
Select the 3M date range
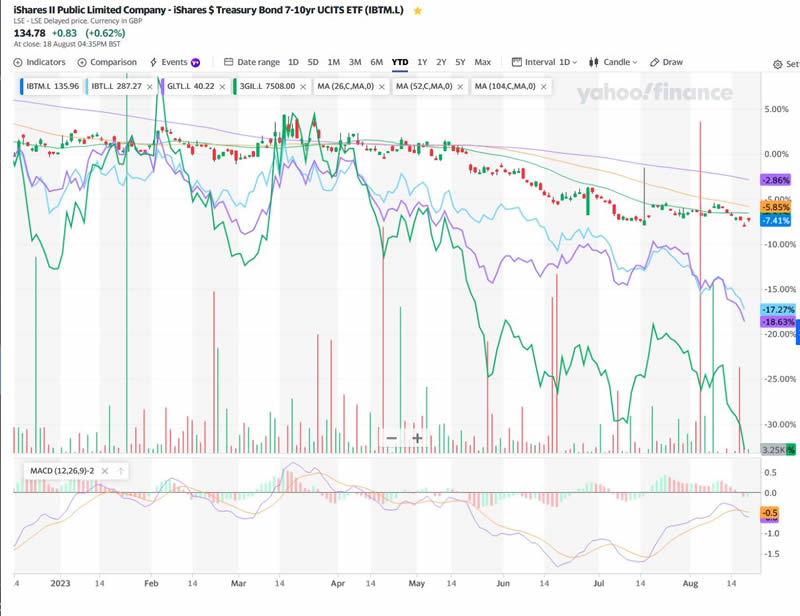[x=355, y=62]
